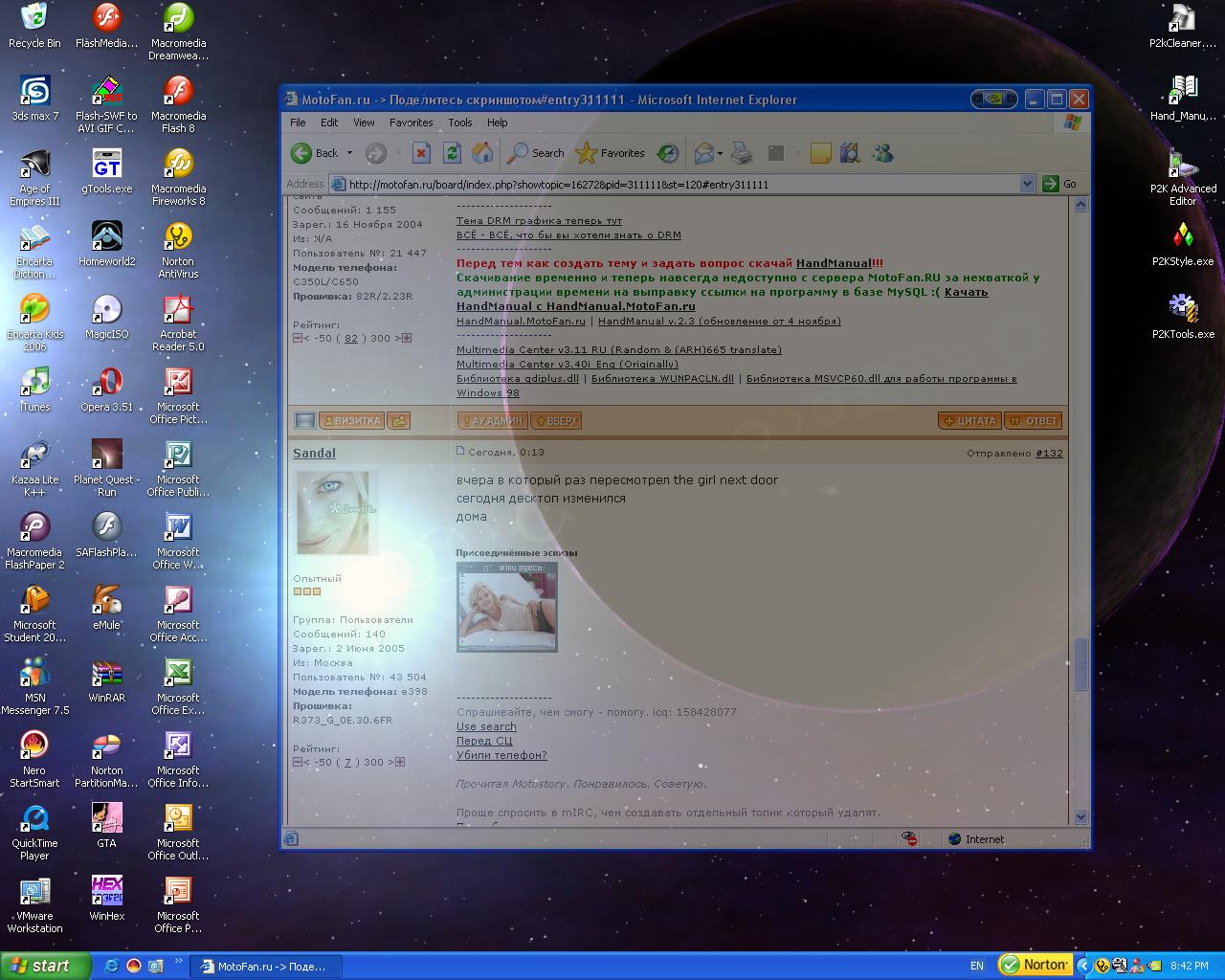Click in the address bar URL field
The height and width of the screenshot is (980, 1225).
pyautogui.click(x=675, y=184)
